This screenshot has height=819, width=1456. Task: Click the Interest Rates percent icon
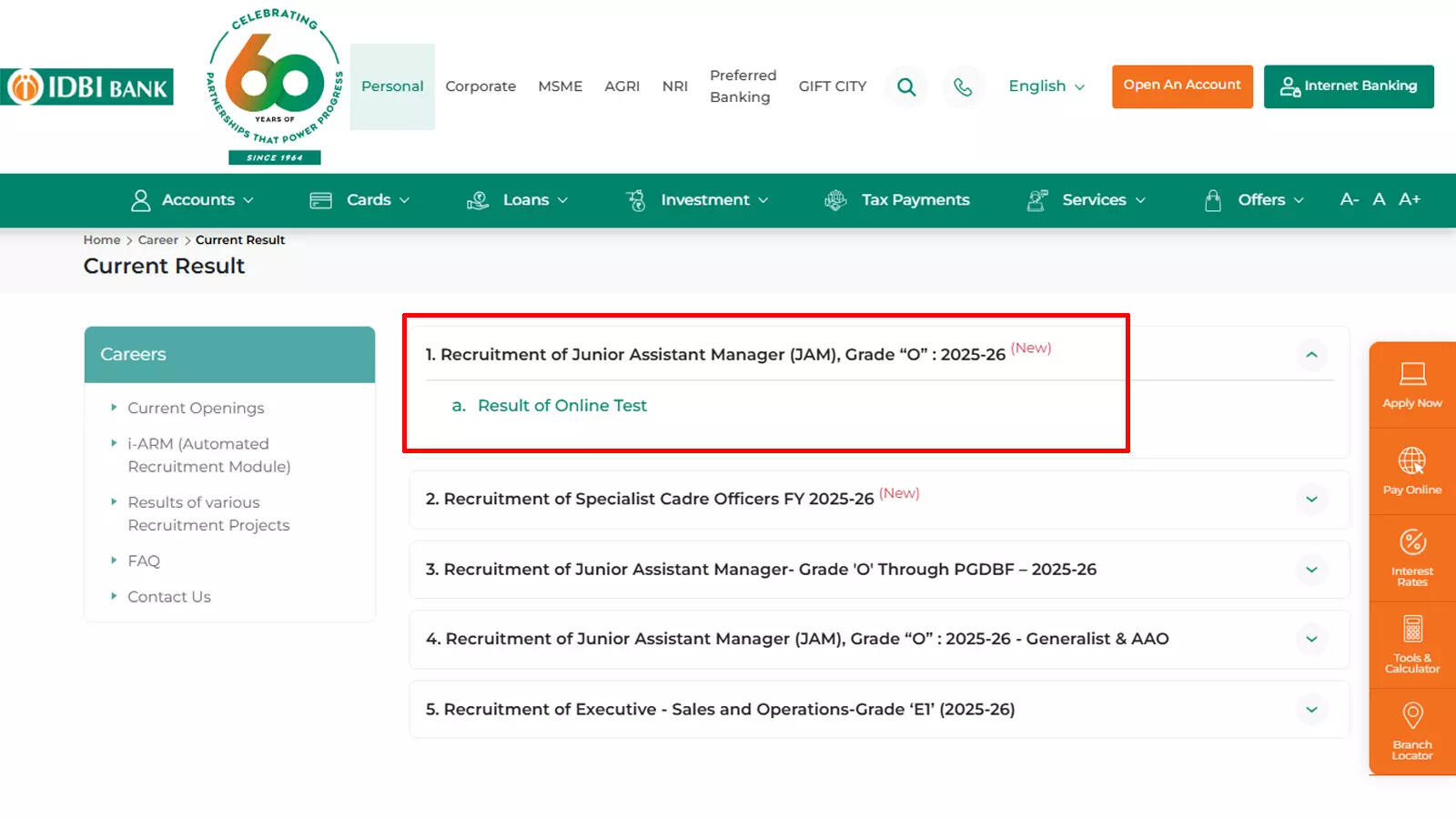pos(1412,542)
